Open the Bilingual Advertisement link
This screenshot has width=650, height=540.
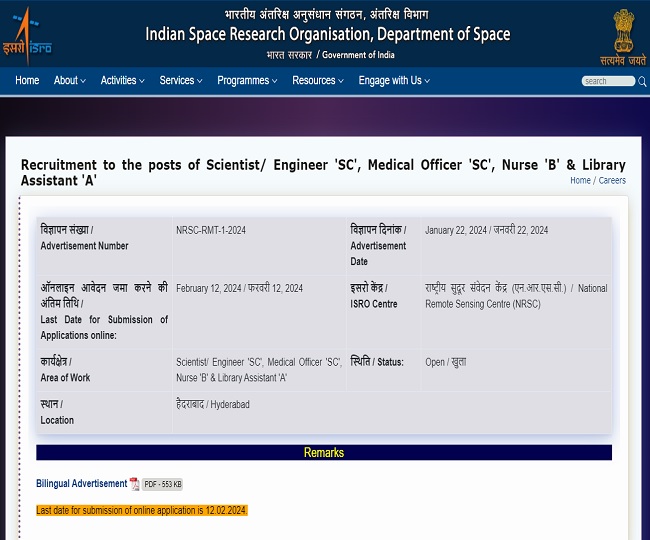(82, 484)
